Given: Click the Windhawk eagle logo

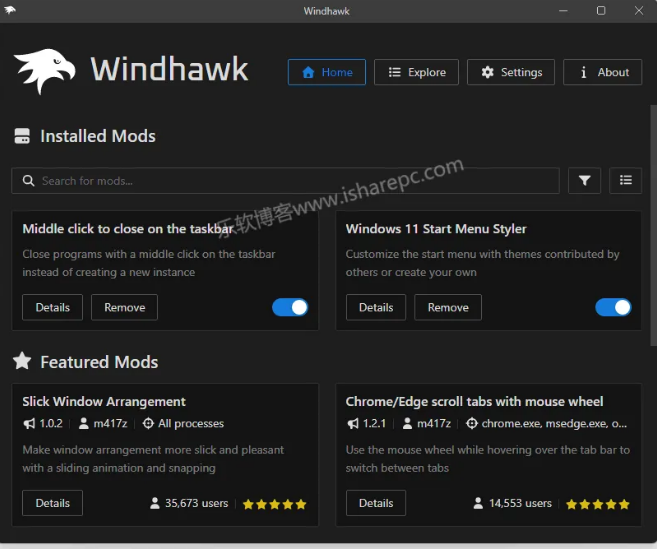Looking at the screenshot, I should (x=44, y=72).
